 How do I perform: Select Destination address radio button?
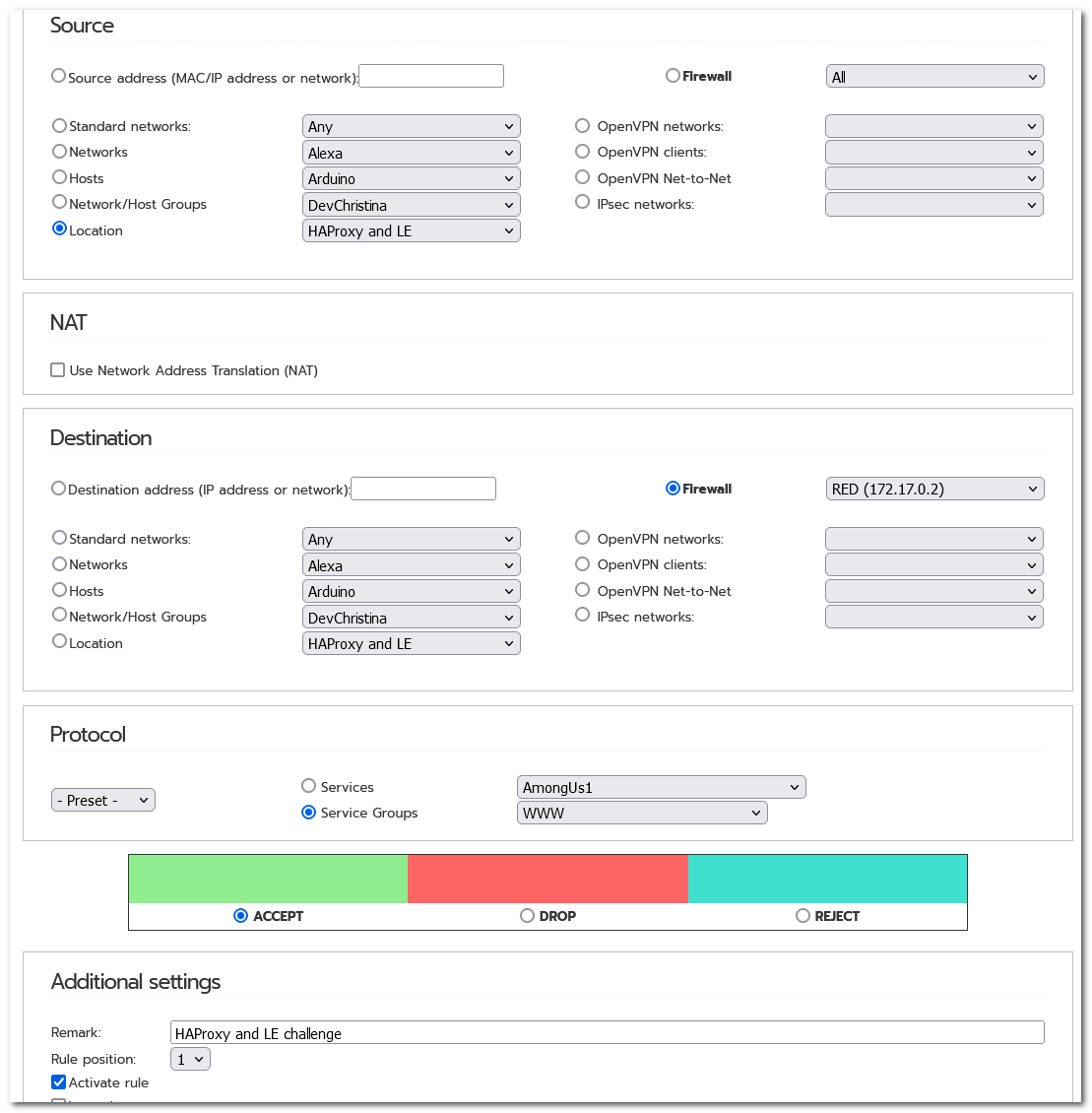coord(59,490)
